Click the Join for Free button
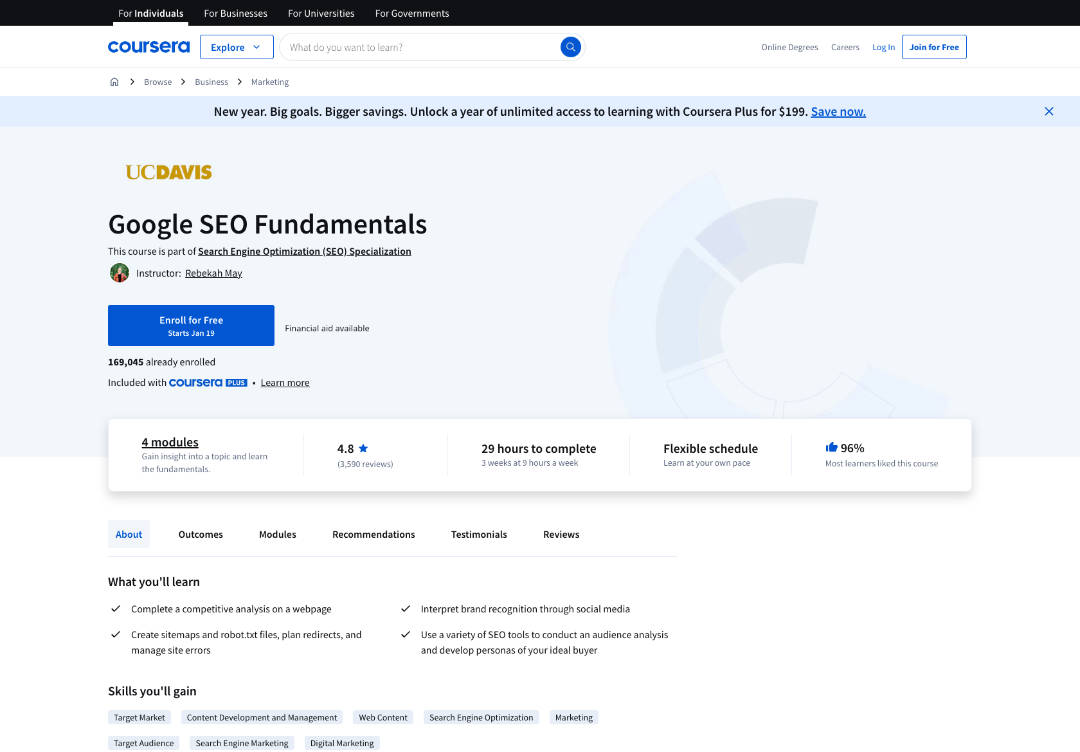 point(933,46)
